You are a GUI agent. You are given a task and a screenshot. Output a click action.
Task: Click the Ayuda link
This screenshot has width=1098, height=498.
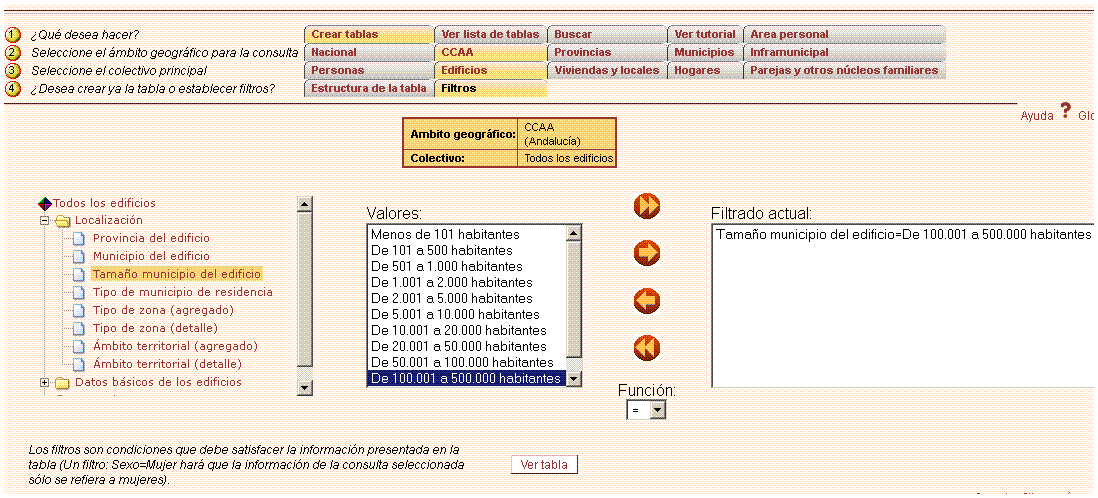tap(1036, 116)
